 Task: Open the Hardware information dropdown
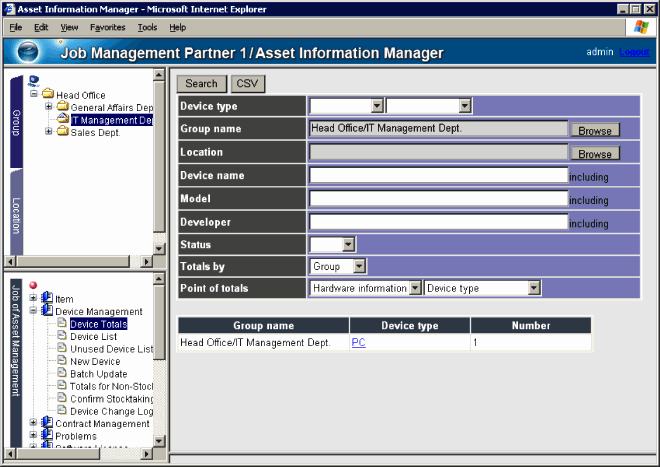tap(416, 288)
